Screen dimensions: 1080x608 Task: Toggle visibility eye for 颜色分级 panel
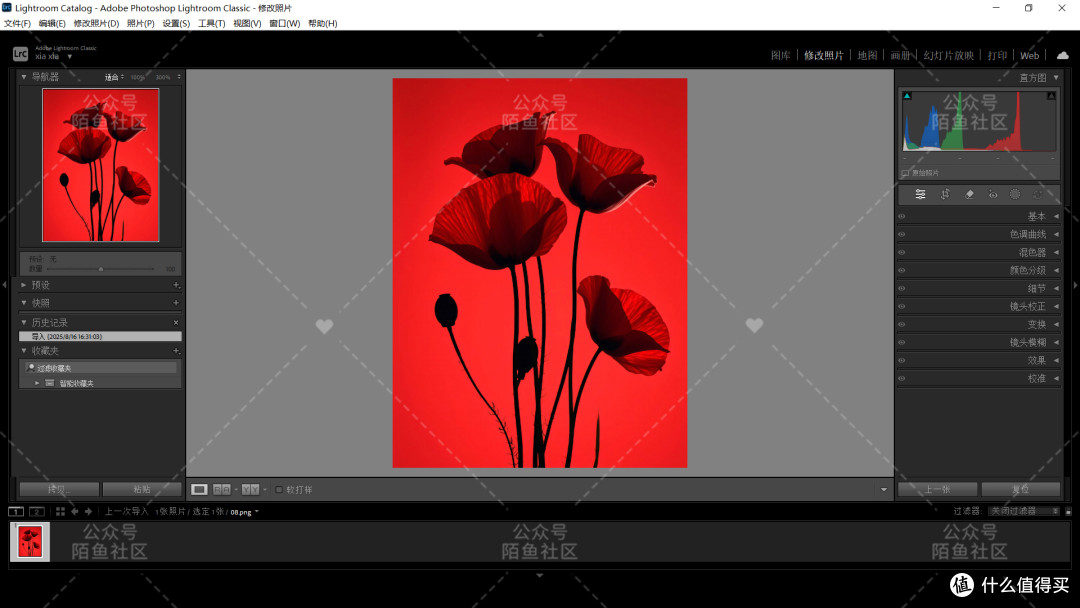click(902, 270)
